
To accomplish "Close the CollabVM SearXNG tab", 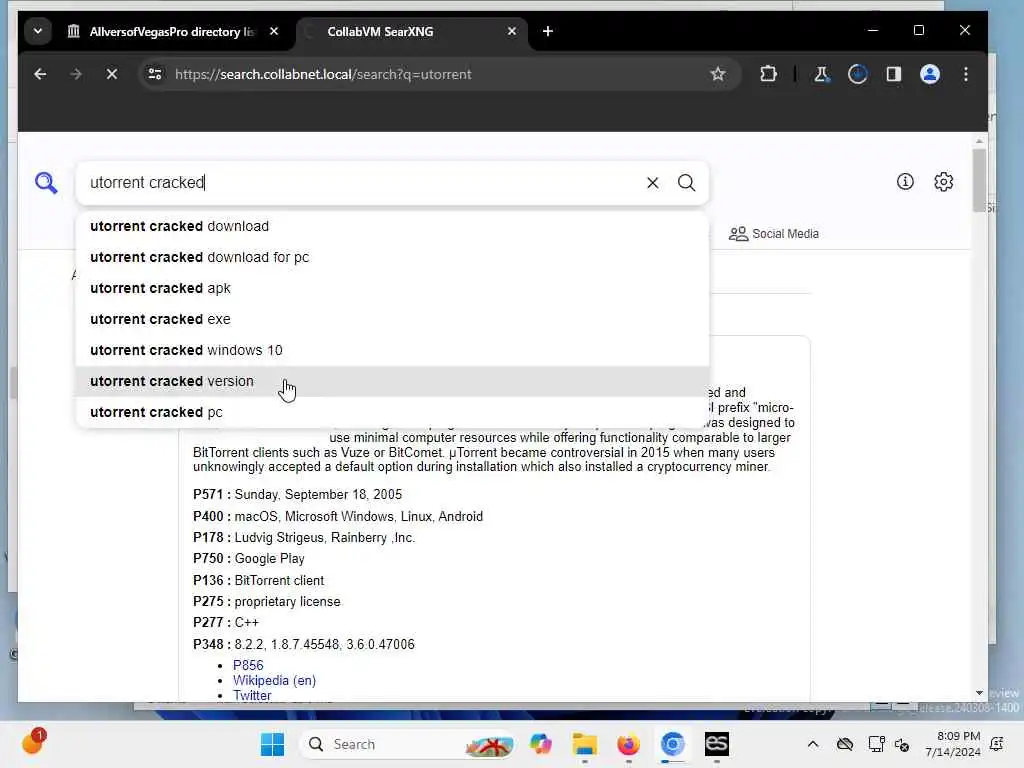I will tap(512, 31).
